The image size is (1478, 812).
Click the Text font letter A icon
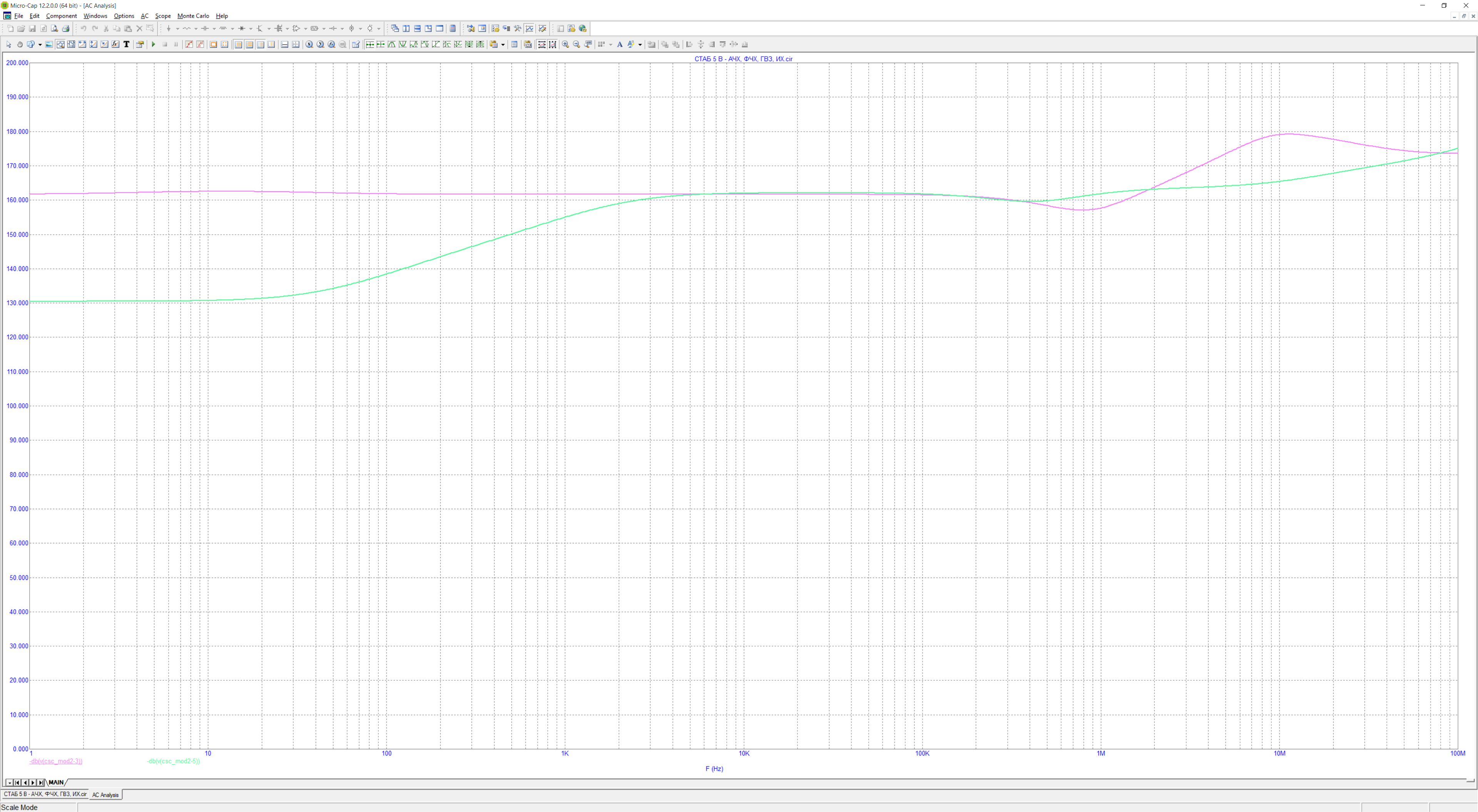(x=620, y=44)
